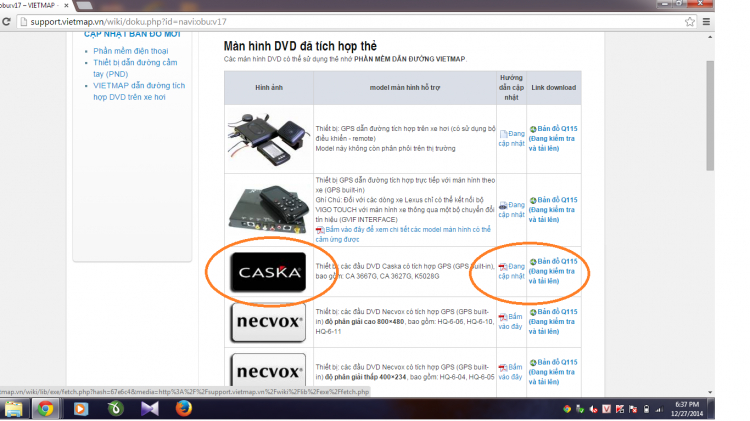
Task: Click the necvox logo for 800×480 row
Action: click(268, 322)
